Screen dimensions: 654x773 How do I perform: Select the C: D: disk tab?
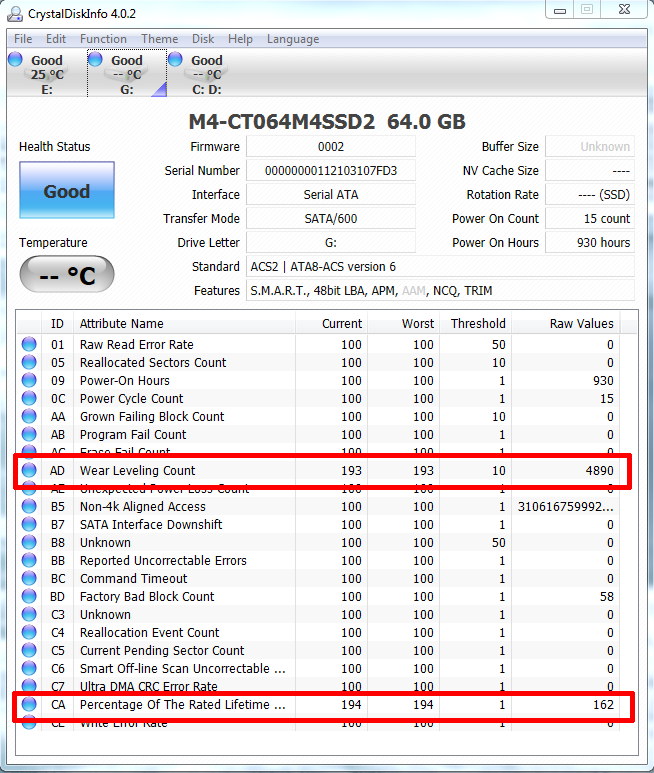coord(207,73)
